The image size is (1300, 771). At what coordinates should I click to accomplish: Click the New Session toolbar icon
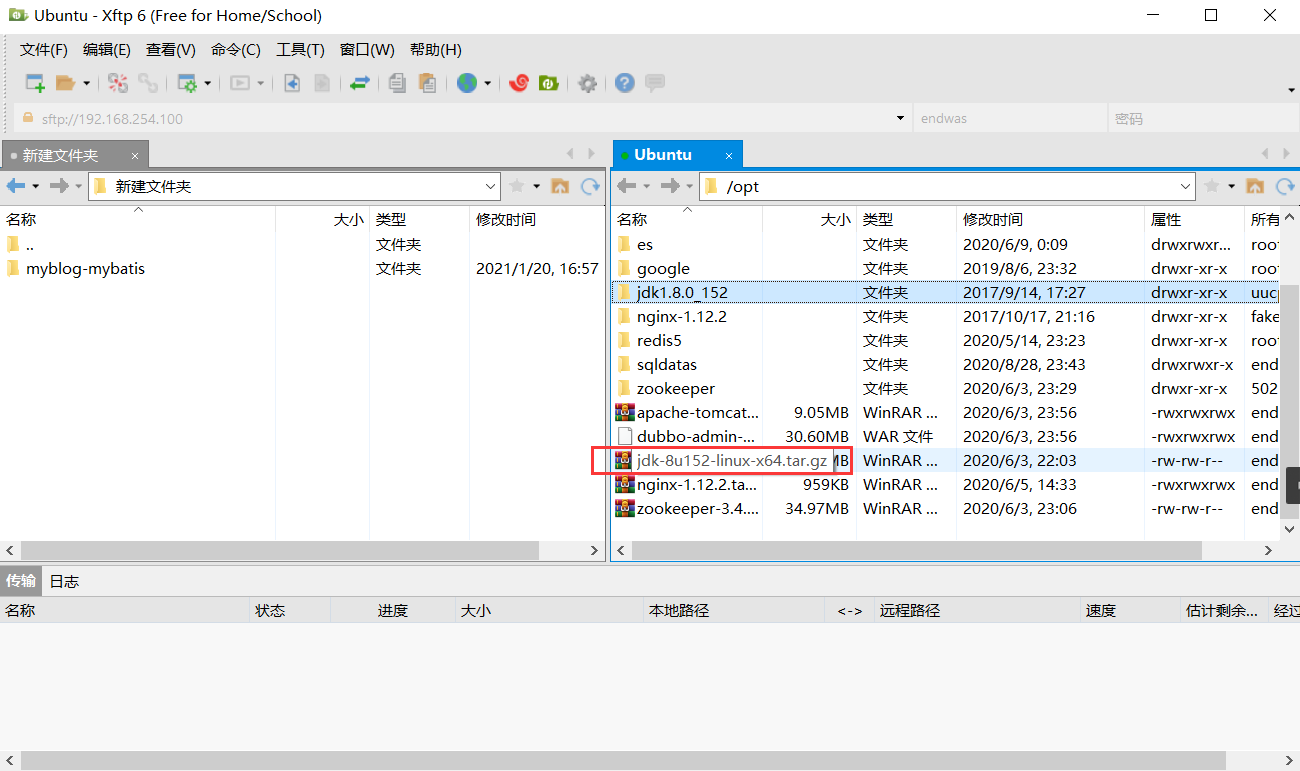pos(36,83)
